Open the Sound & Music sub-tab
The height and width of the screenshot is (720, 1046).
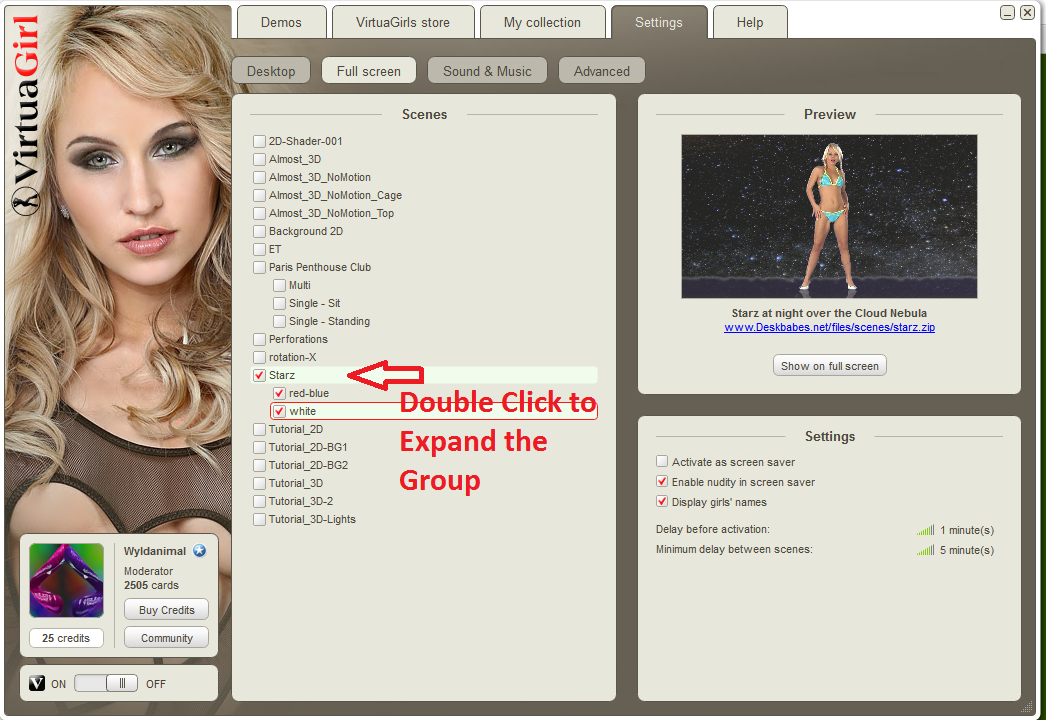(487, 71)
